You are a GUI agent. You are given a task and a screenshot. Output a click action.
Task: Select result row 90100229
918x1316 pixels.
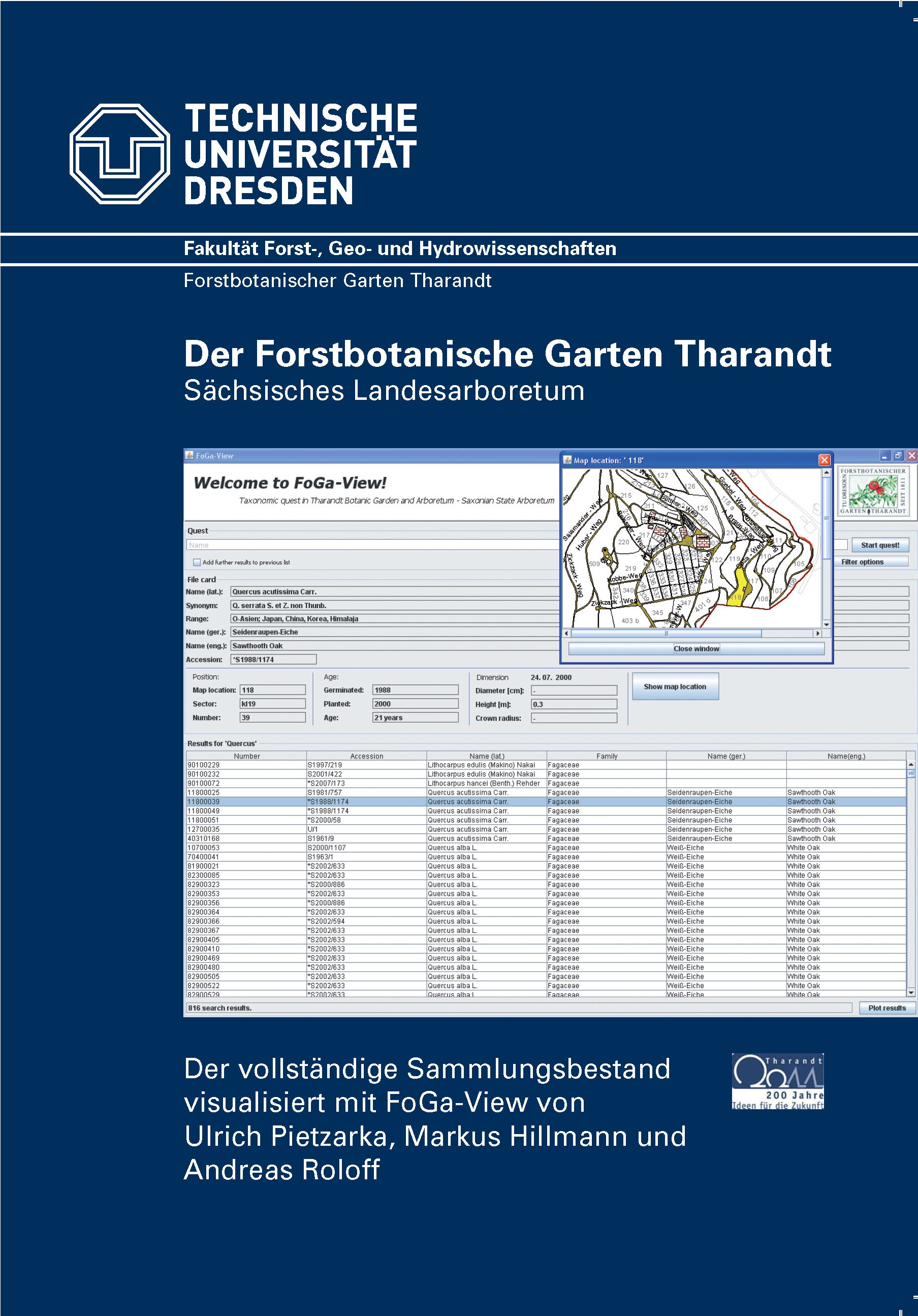[x=547, y=765]
